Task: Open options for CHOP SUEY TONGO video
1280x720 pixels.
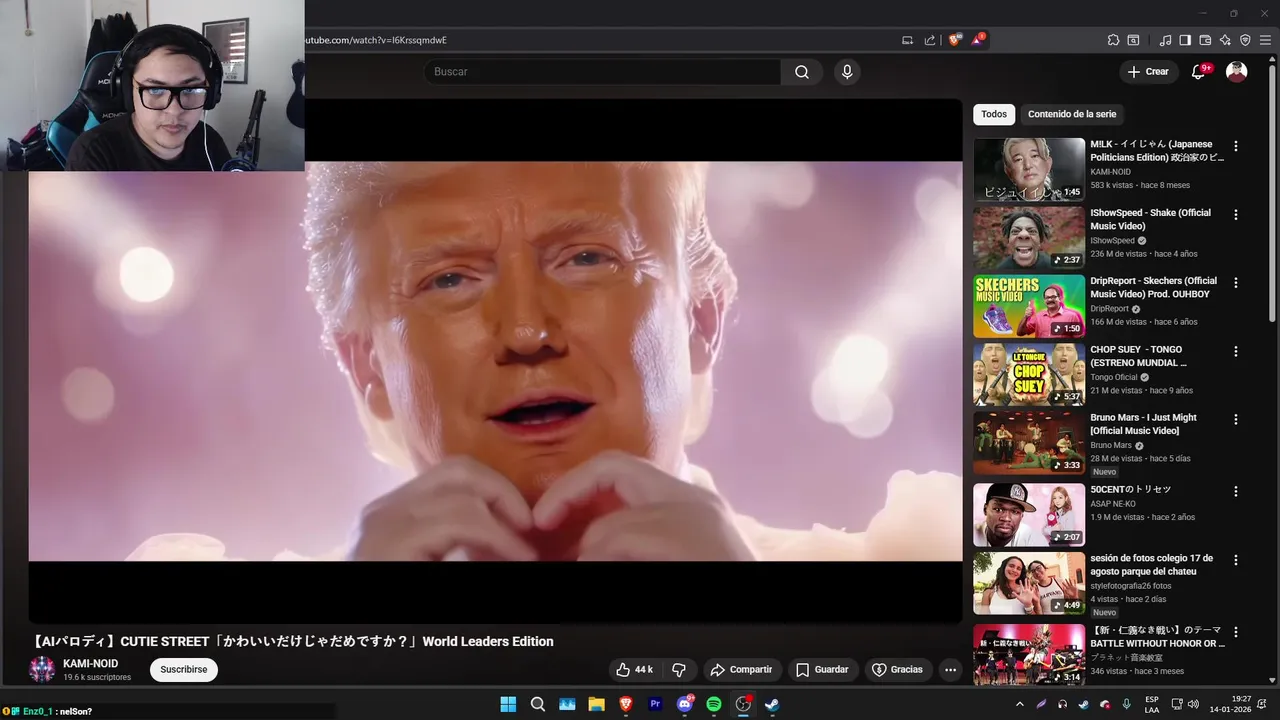Action: click(1235, 351)
